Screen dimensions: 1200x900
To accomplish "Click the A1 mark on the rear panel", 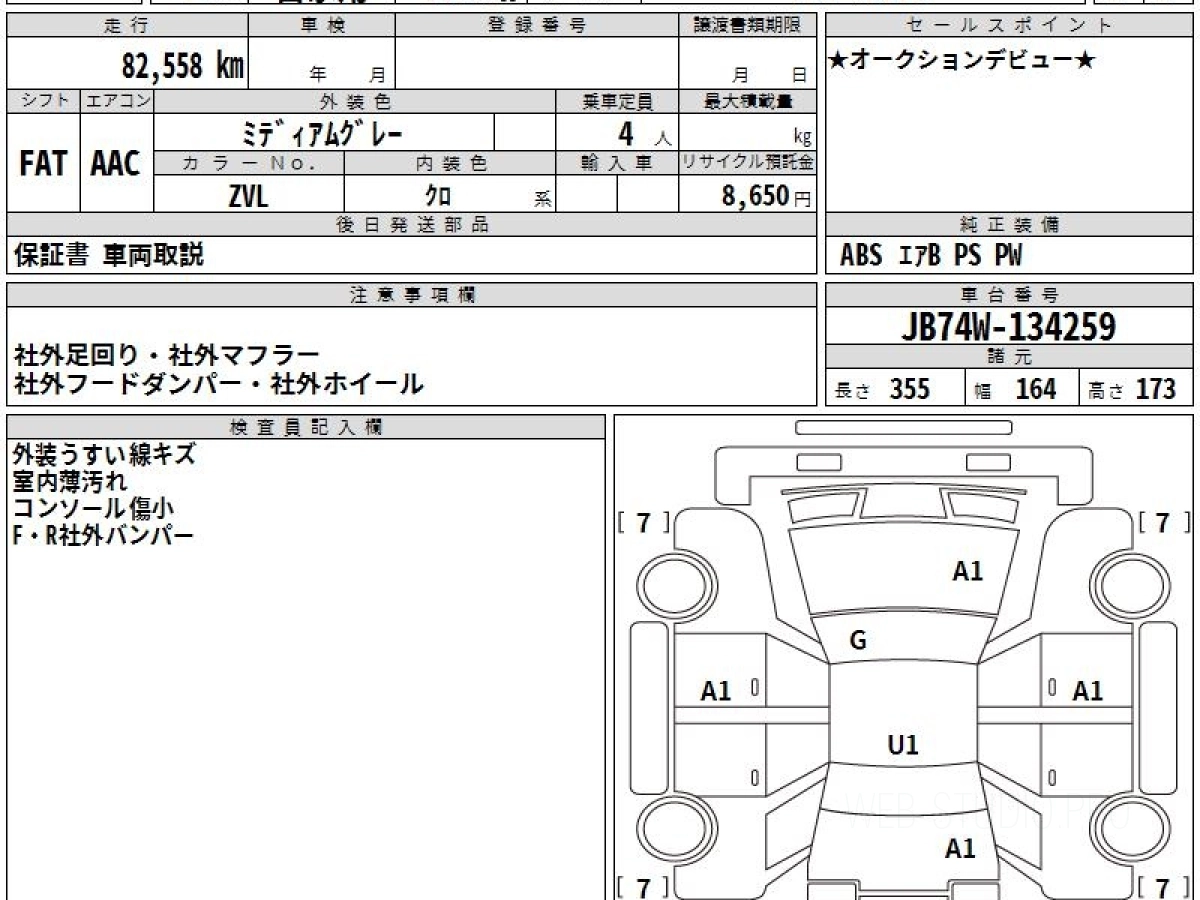I will pos(960,850).
